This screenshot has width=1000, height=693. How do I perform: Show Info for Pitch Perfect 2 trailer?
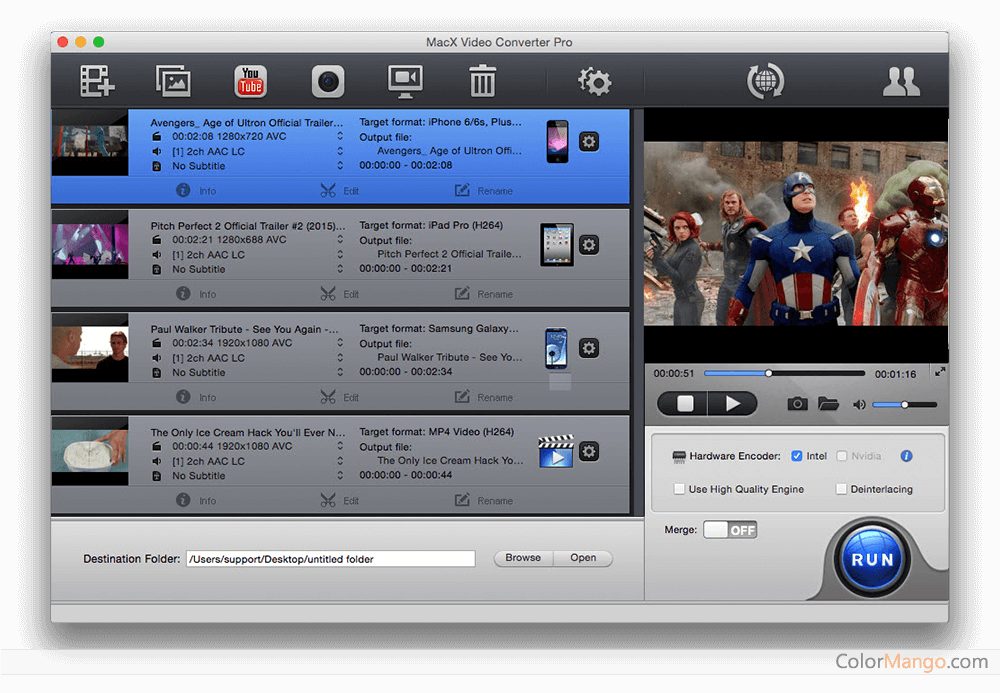click(x=196, y=294)
